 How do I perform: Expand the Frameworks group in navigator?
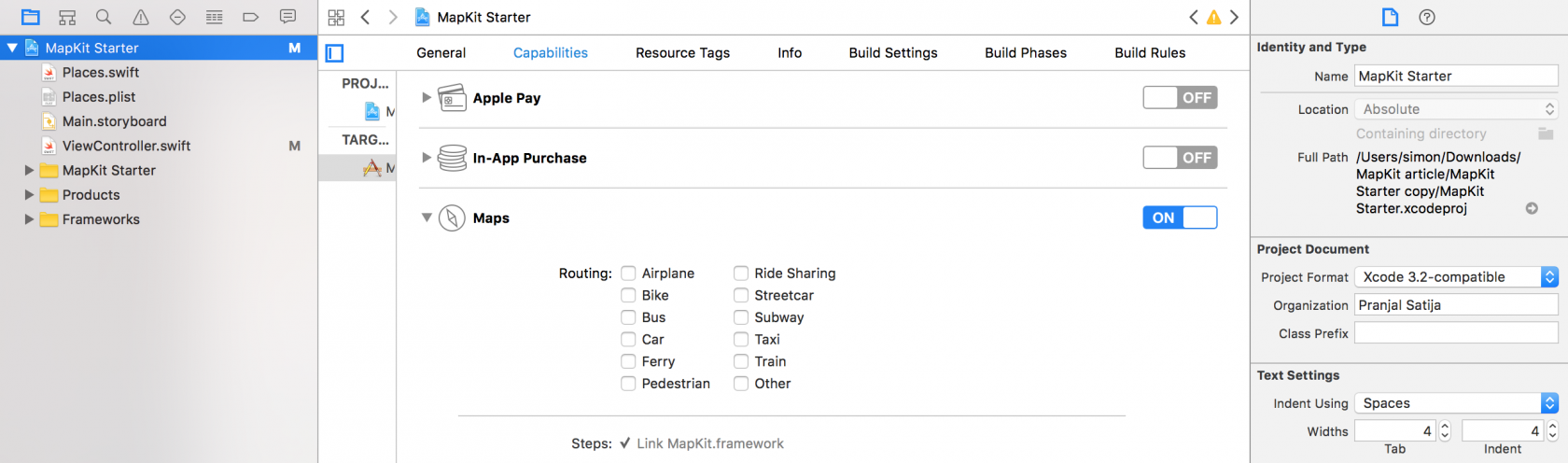click(x=29, y=219)
